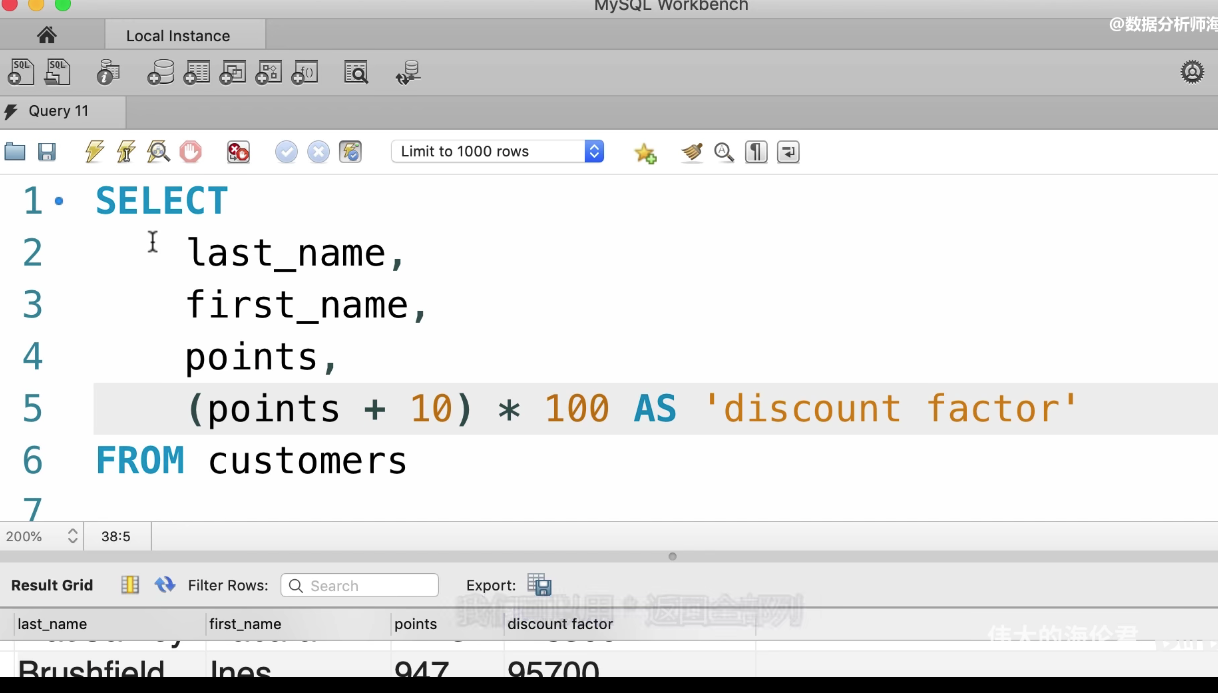The width and height of the screenshot is (1218, 693).
Task: Run EXPLAIN on the current statement
Action: [158, 152]
